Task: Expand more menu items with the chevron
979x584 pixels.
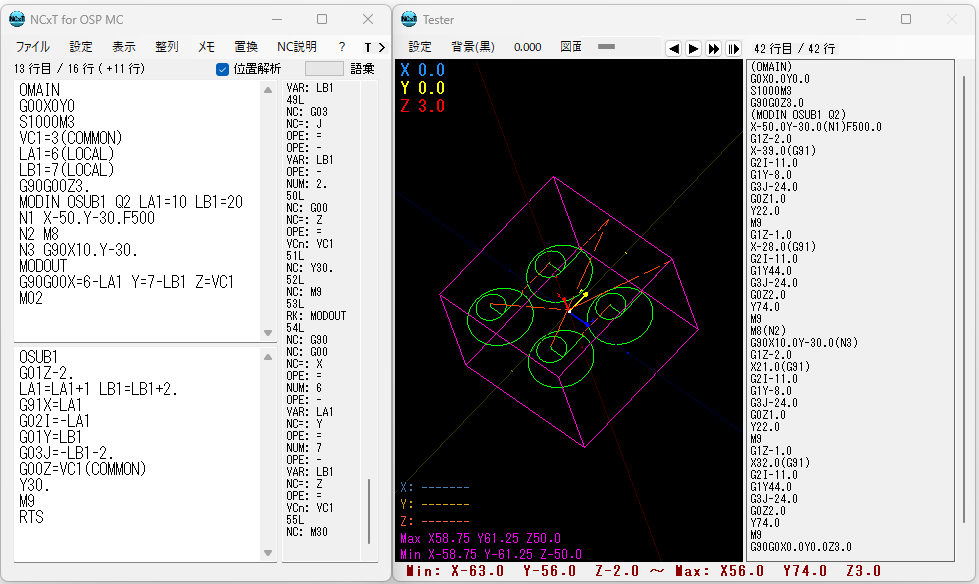Action: click(381, 47)
